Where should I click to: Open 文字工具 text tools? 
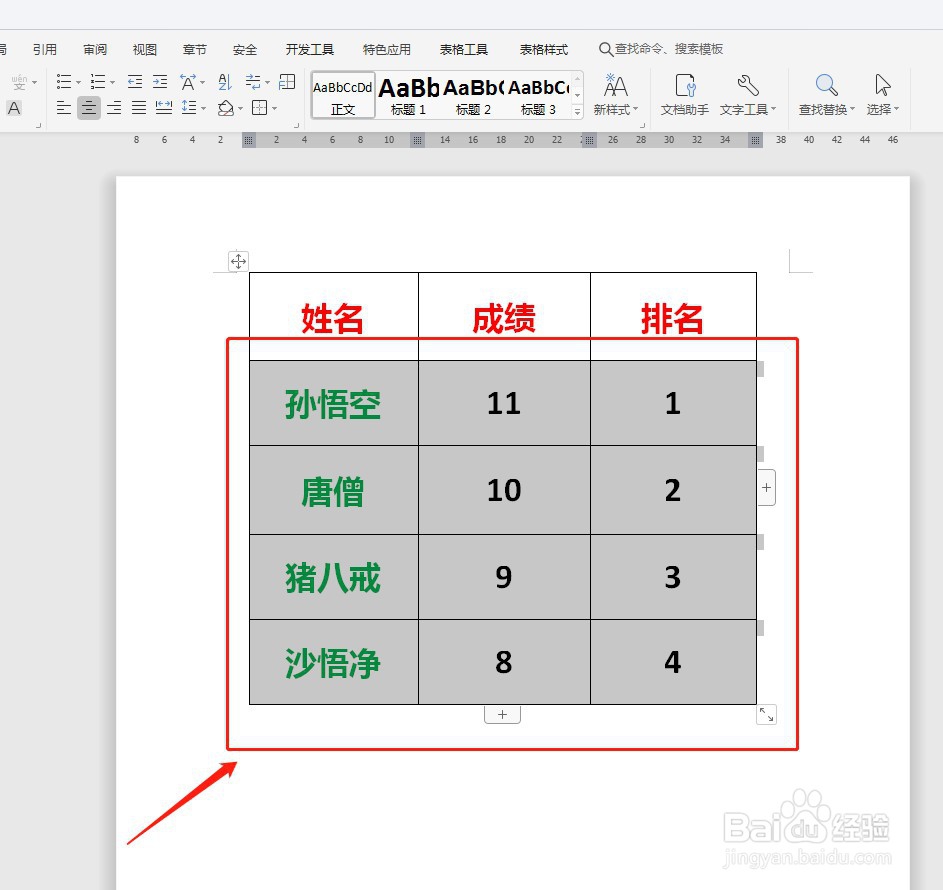point(748,94)
